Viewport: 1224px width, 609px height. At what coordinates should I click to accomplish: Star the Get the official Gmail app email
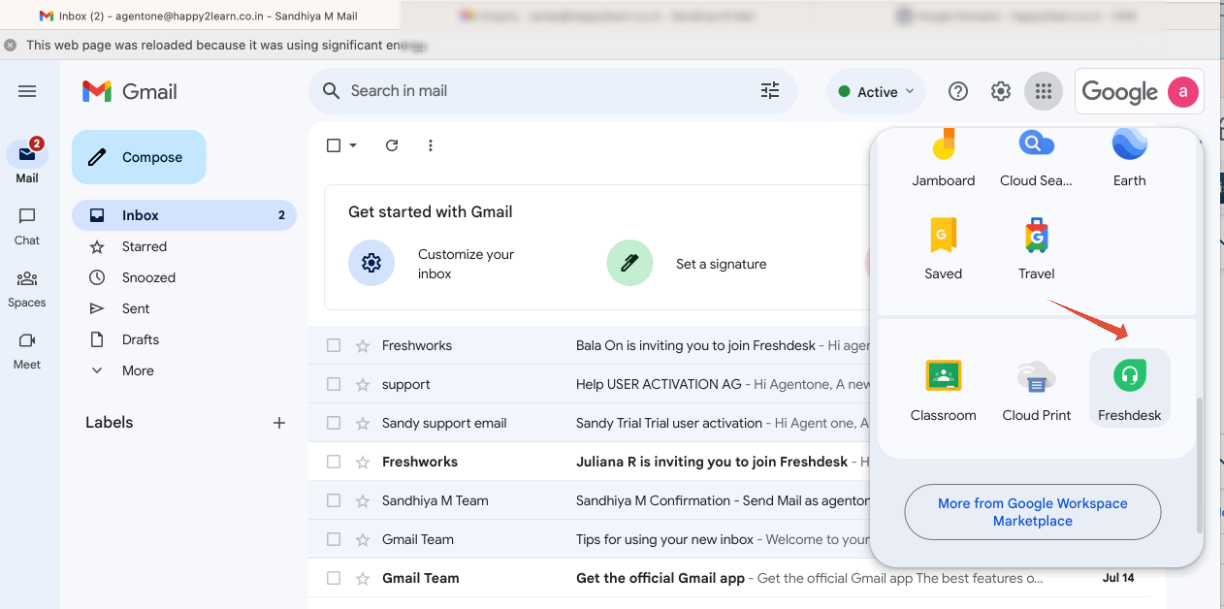[363, 578]
